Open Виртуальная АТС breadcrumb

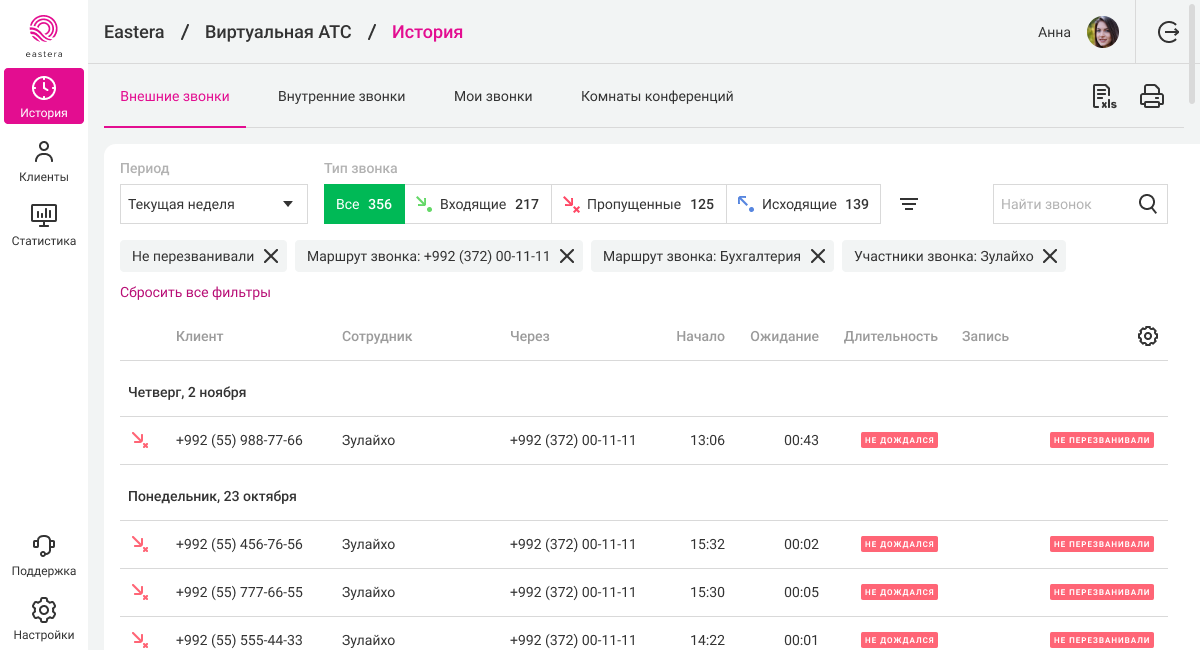point(278,32)
